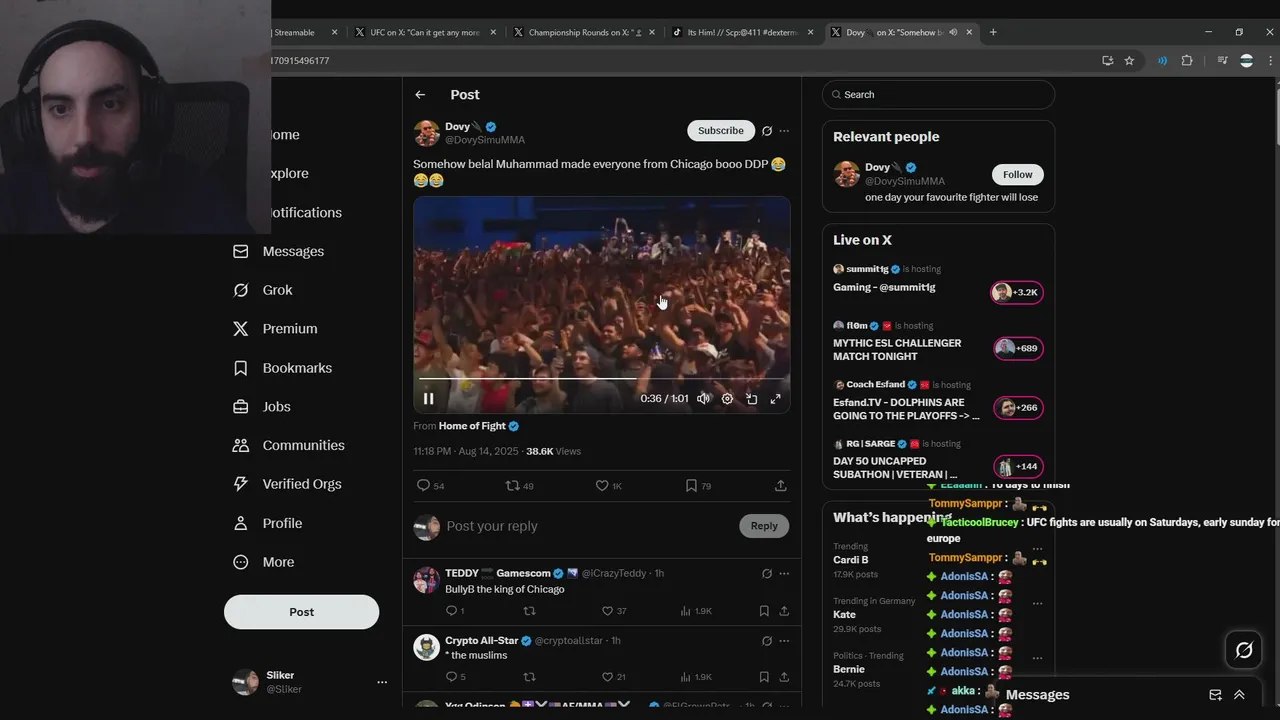
Task: Open Grok in the sidebar
Action: pos(263,290)
